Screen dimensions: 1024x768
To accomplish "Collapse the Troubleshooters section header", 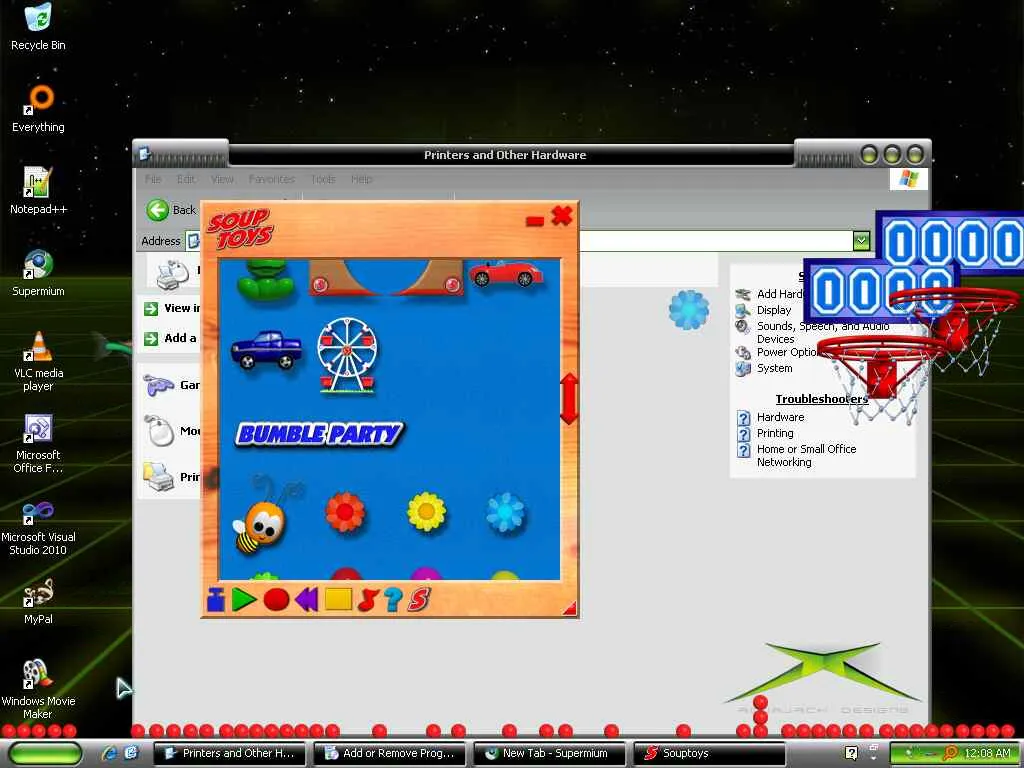I will pyautogui.click(x=822, y=399).
